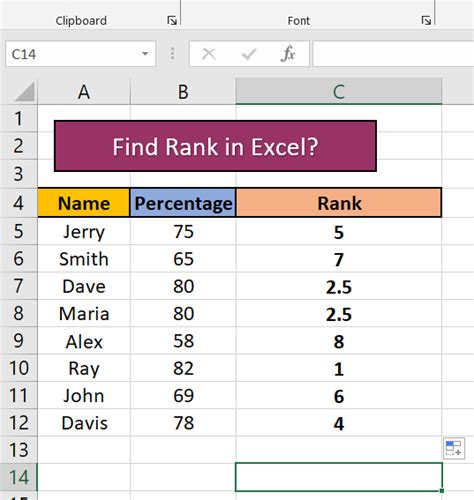Select row 14 header

(x=19, y=477)
